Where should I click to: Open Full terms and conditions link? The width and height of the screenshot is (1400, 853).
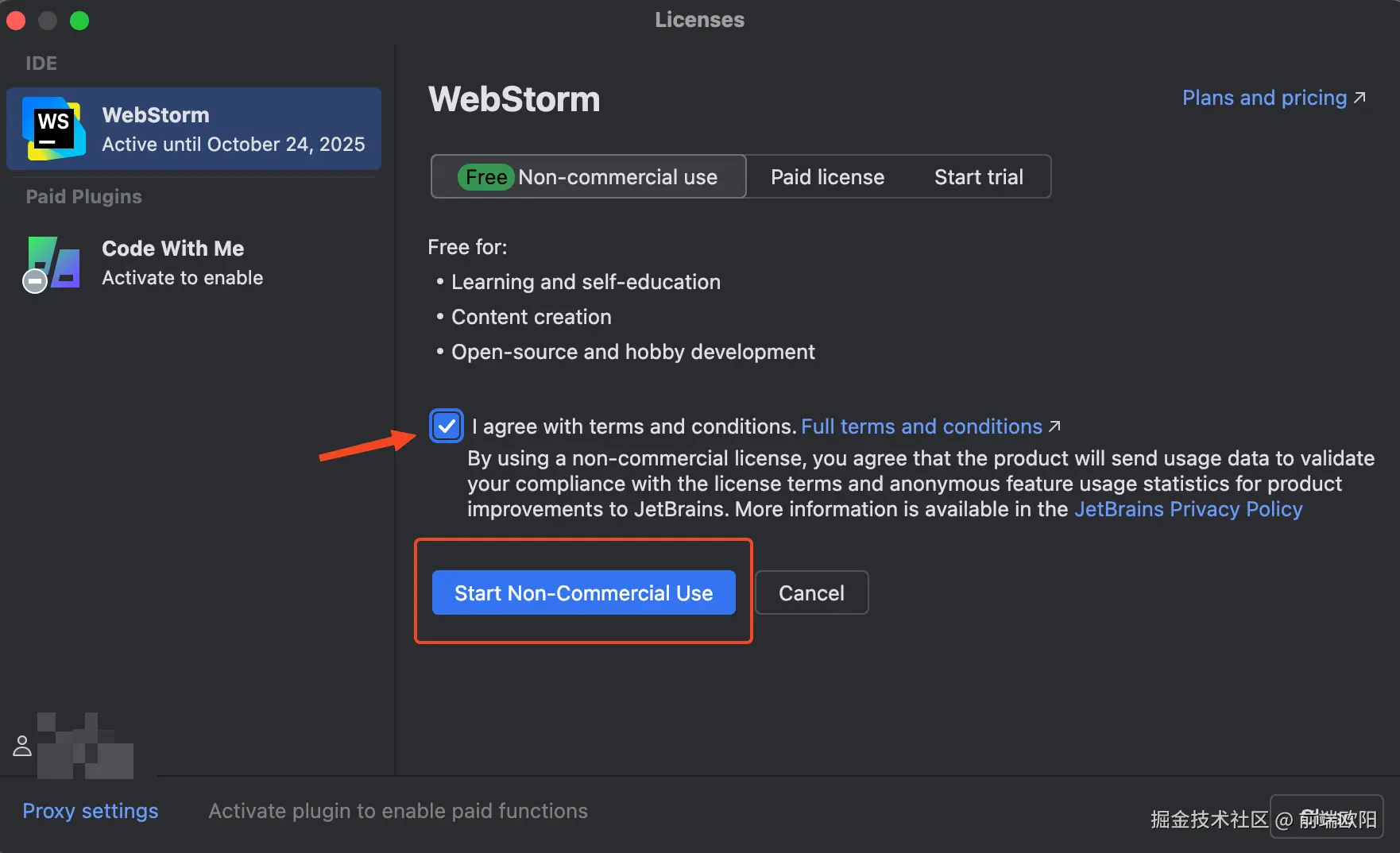point(921,426)
